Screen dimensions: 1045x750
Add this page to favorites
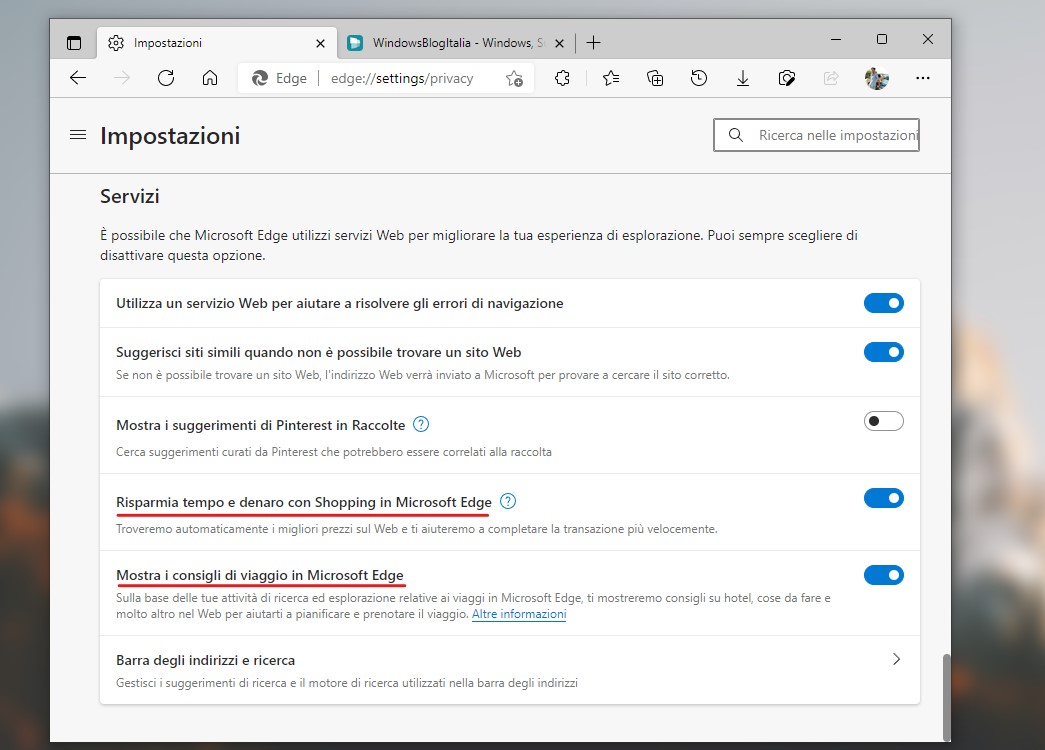click(514, 79)
